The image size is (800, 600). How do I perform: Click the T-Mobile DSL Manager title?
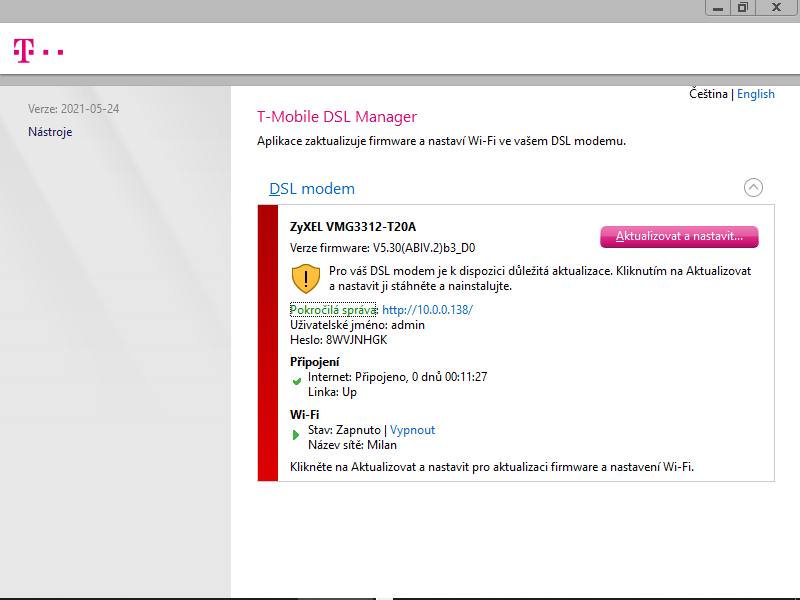[x=337, y=116]
